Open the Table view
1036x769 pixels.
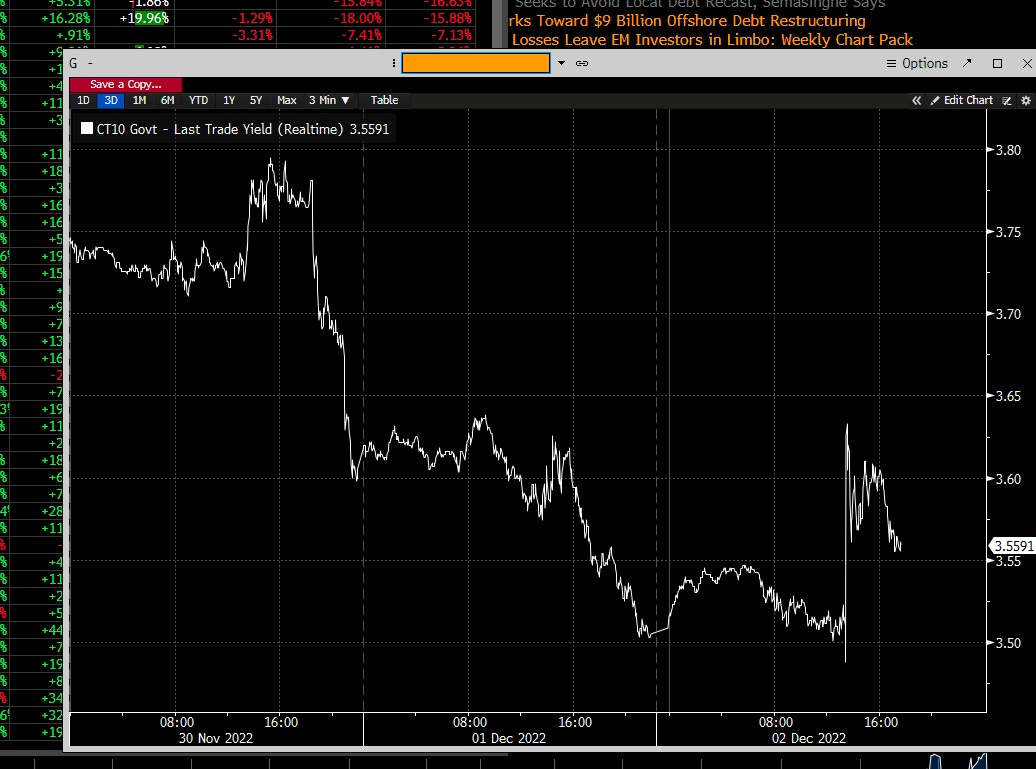pos(384,100)
